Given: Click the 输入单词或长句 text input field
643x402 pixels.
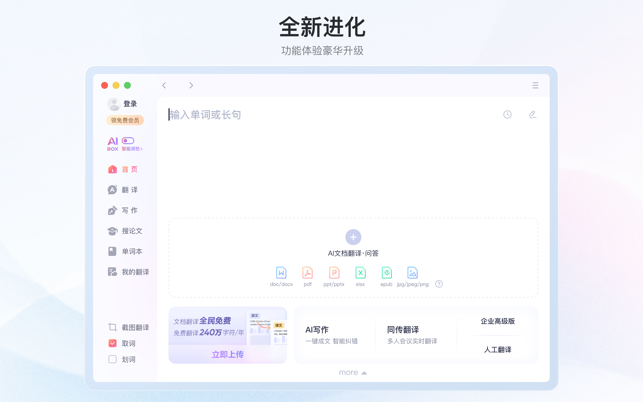Looking at the screenshot, I should point(330,115).
